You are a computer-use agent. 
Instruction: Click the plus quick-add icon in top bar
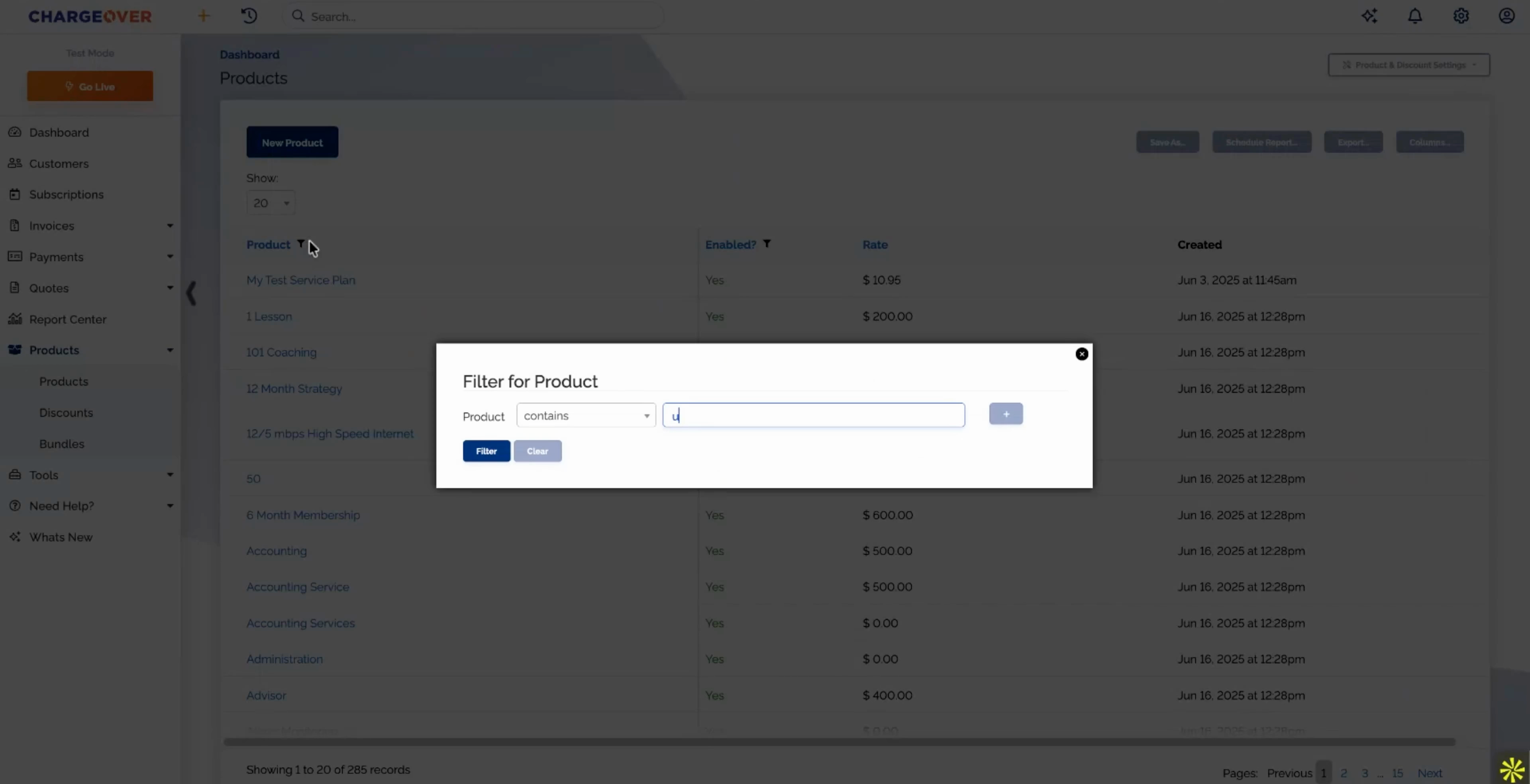pos(204,16)
